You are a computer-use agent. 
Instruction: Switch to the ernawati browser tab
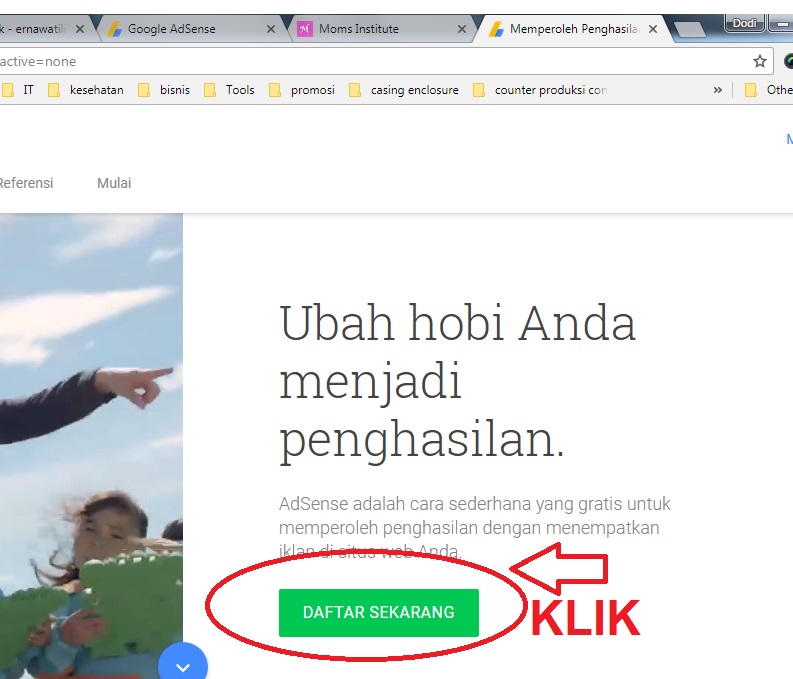point(46,29)
